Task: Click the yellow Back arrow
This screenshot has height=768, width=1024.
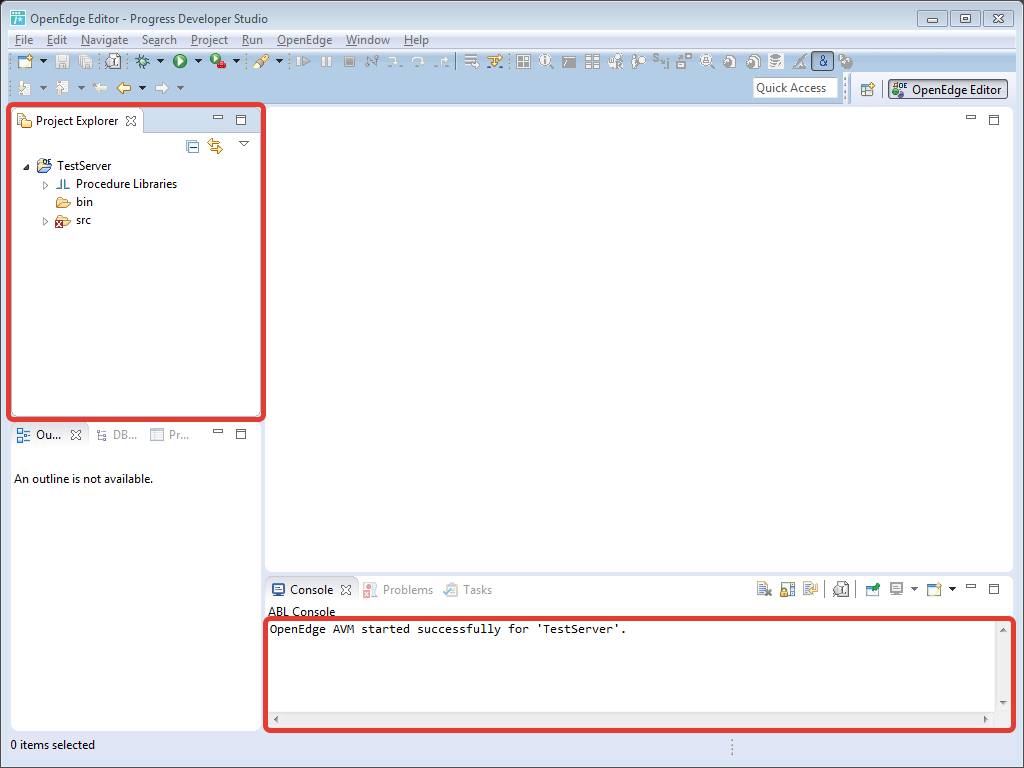Action: coord(123,88)
